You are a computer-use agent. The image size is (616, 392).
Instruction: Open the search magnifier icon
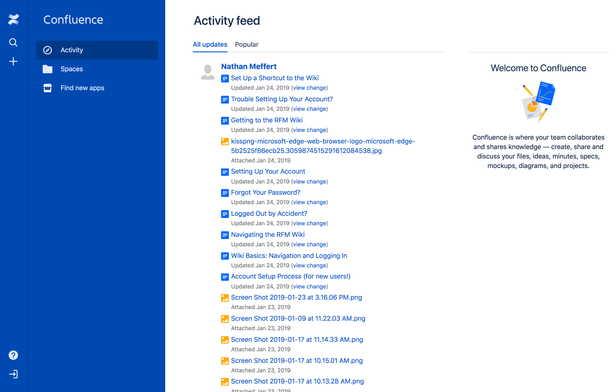click(13, 42)
